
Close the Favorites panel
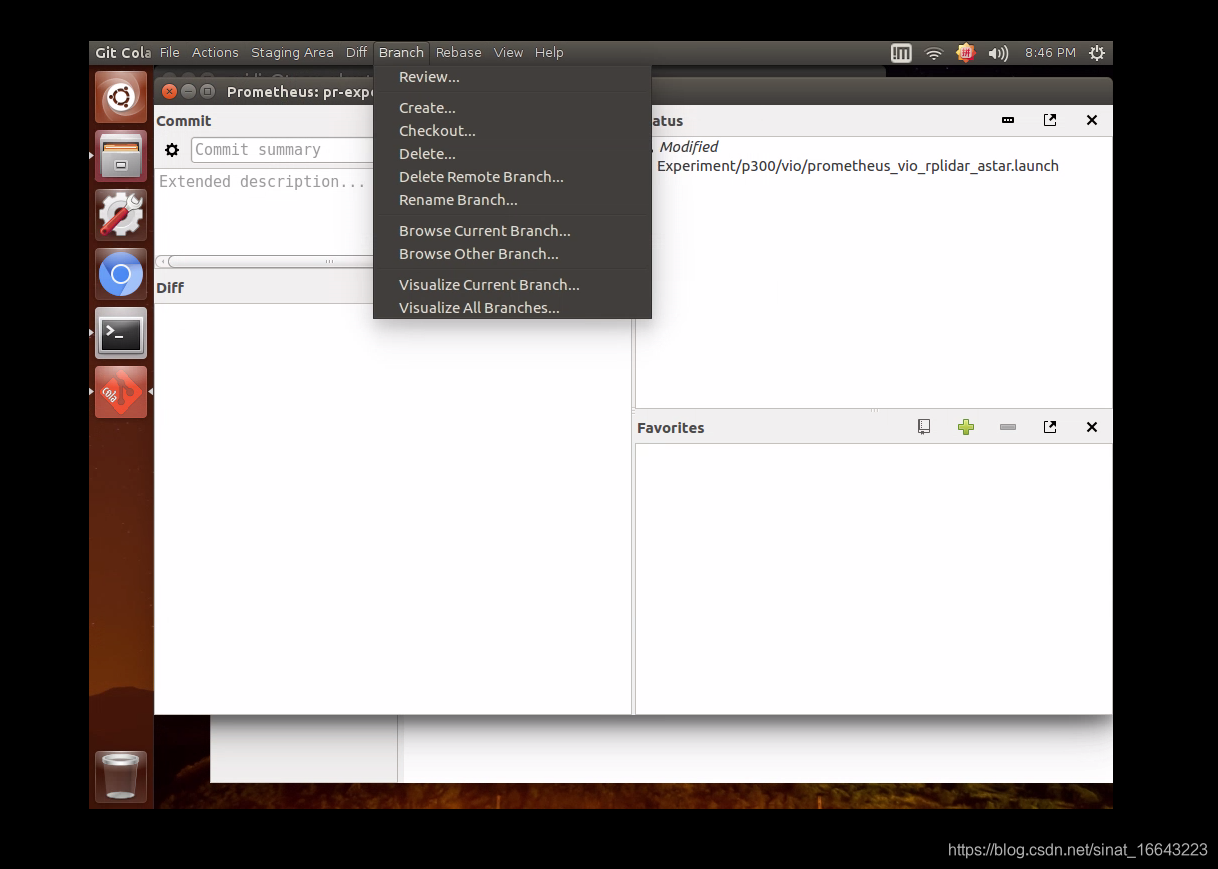1092,427
